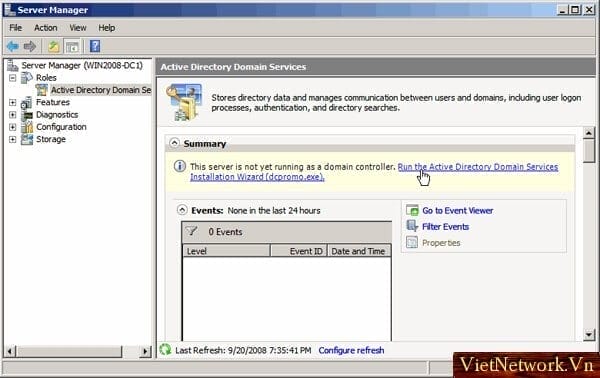Screen dimensions: 600x378
Task: Open the Help toolbar icon
Action: (x=95, y=46)
